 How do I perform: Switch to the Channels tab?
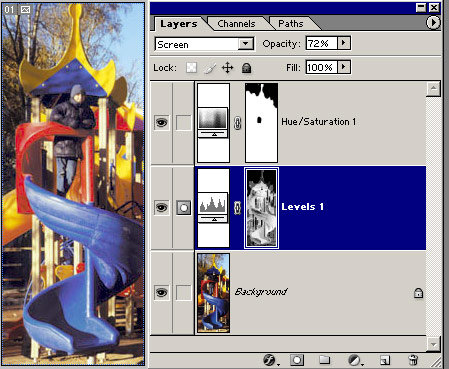(236, 24)
